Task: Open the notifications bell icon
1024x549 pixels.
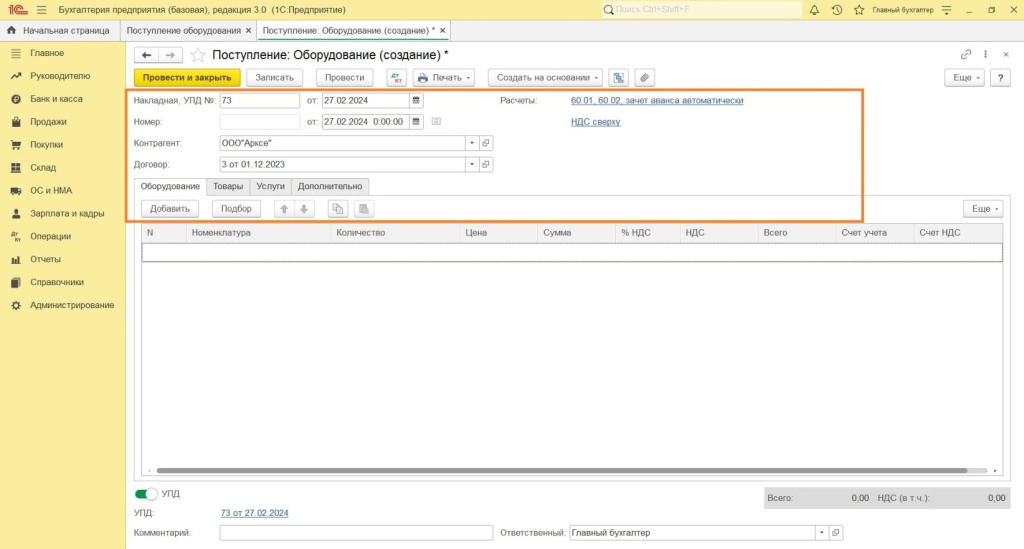Action: [x=814, y=9]
